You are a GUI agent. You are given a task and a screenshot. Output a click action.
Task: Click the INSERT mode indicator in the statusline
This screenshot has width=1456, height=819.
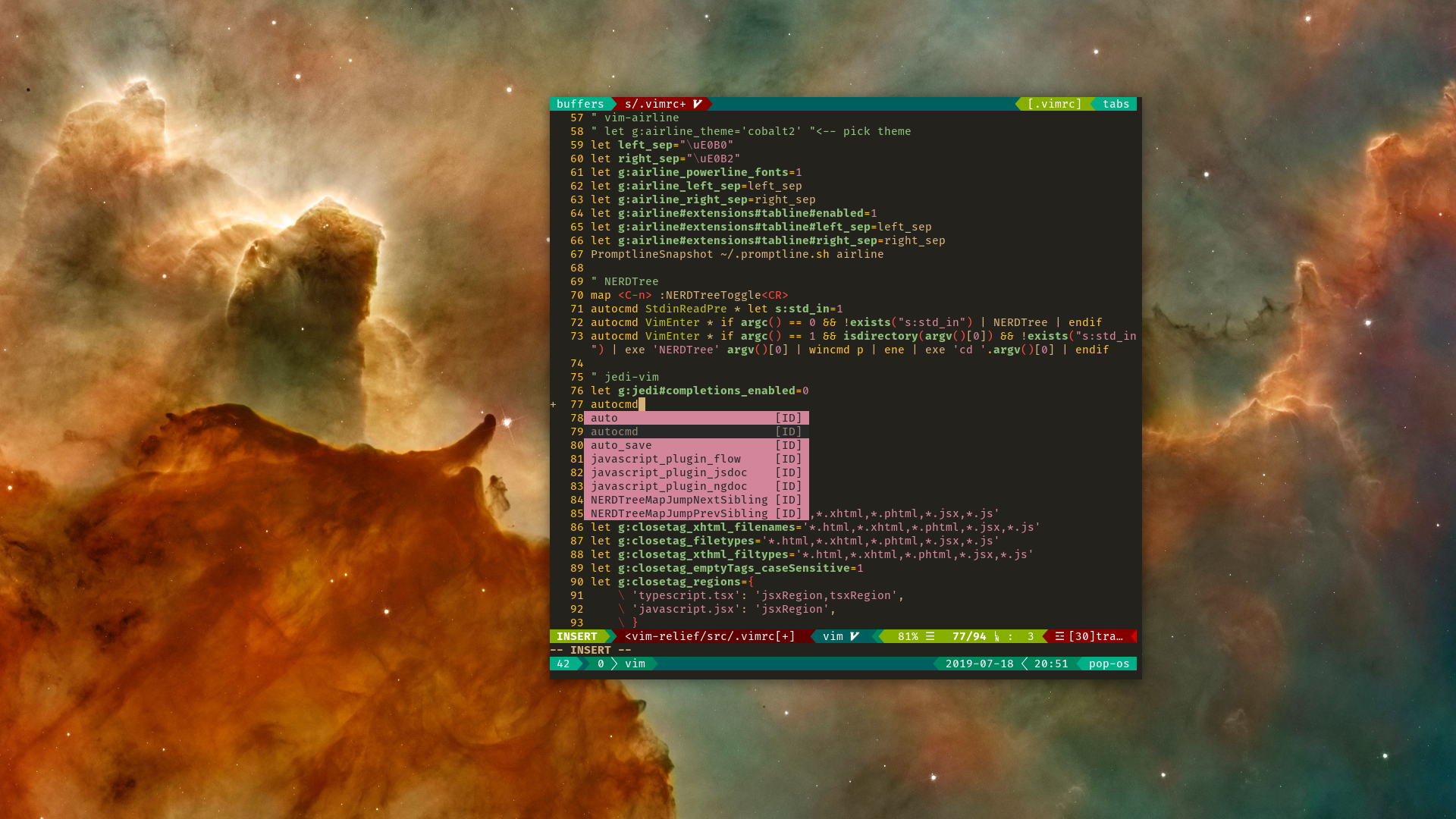tap(577, 636)
